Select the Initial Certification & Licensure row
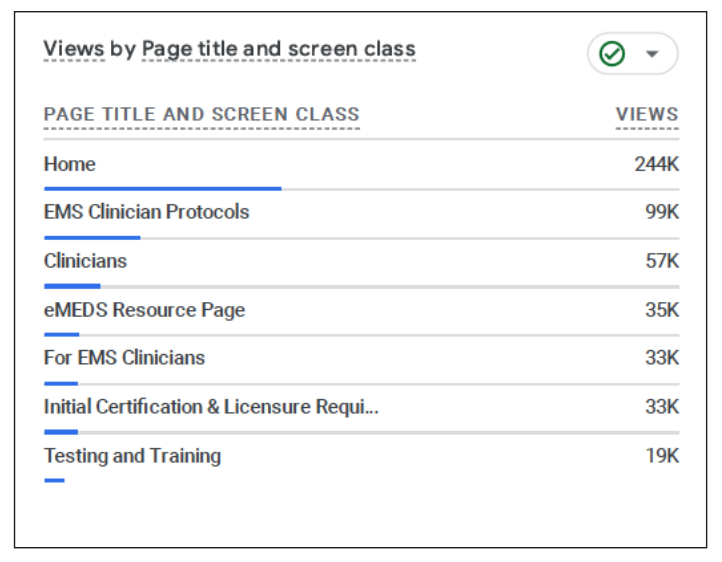 [211, 407]
